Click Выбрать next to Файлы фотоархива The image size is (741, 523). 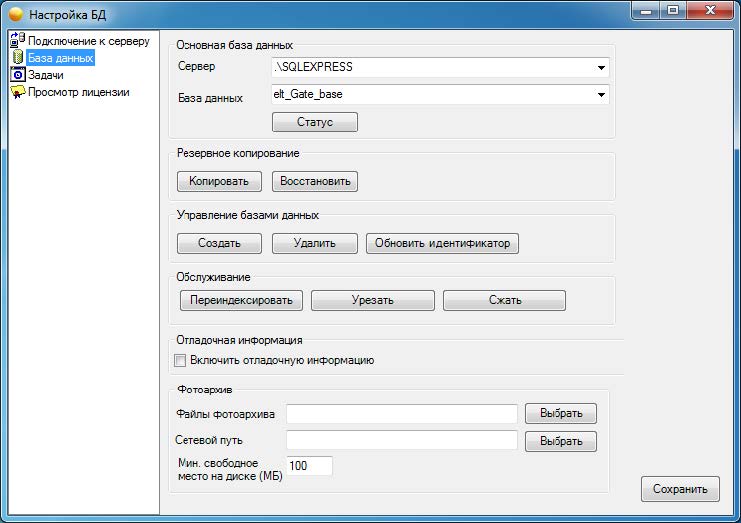pyautogui.click(x=567, y=413)
